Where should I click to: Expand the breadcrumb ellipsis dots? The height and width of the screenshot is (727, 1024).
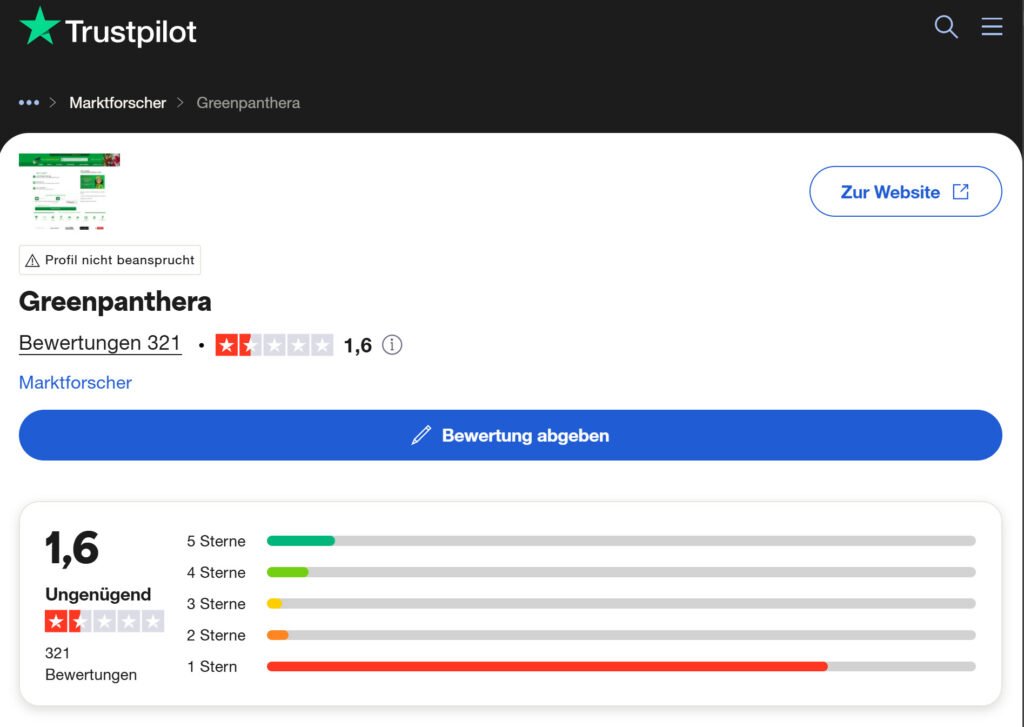tap(29, 103)
